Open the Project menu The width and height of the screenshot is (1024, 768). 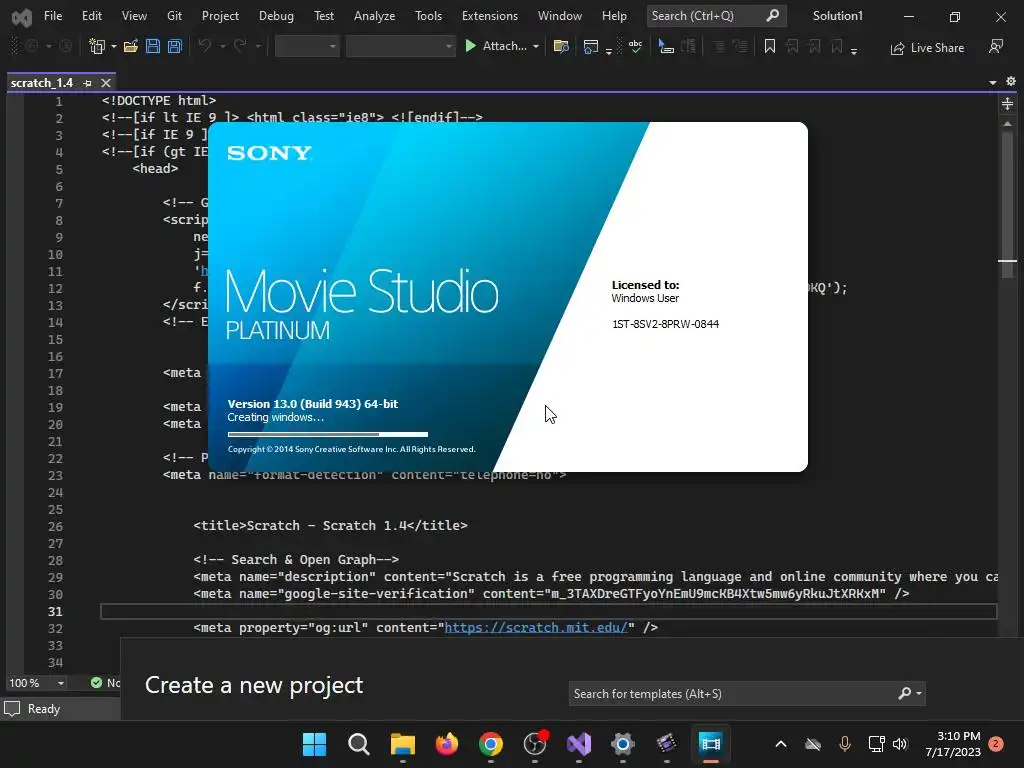coord(220,16)
